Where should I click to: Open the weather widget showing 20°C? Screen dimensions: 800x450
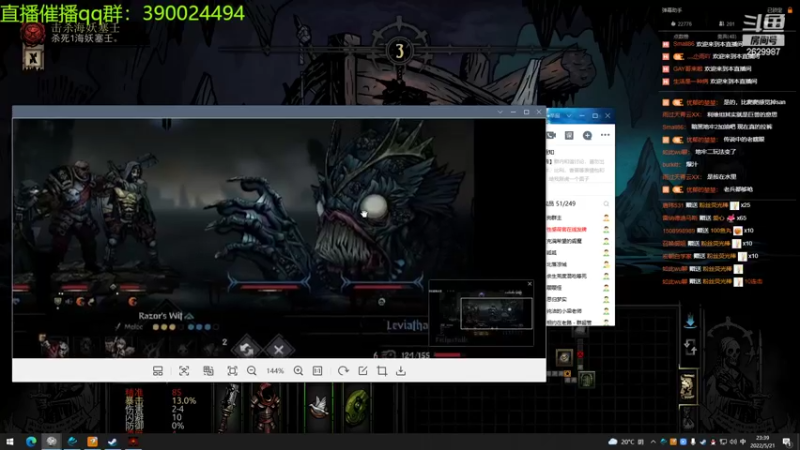pos(625,442)
